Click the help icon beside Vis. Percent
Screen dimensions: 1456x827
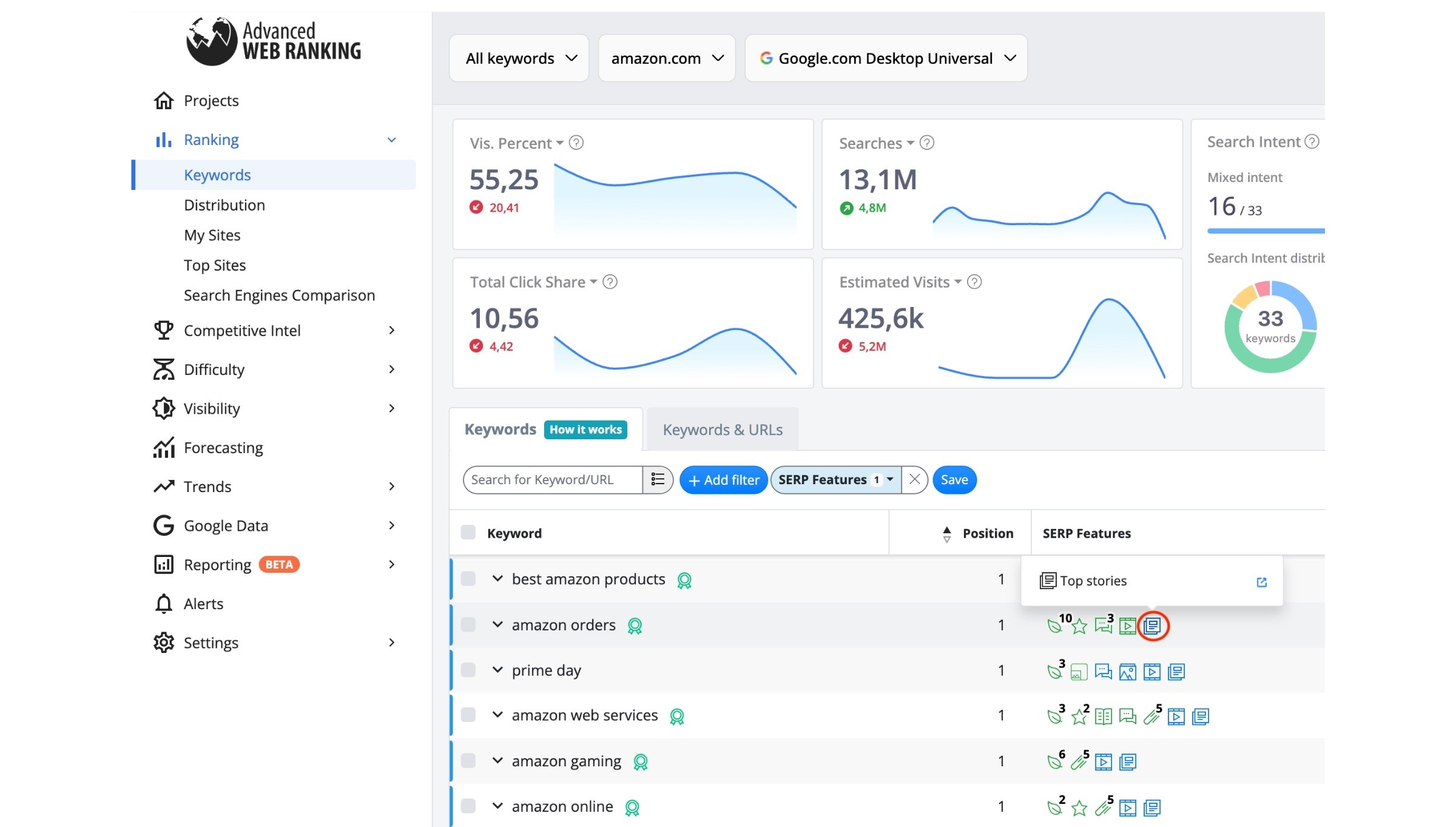[x=576, y=143]
